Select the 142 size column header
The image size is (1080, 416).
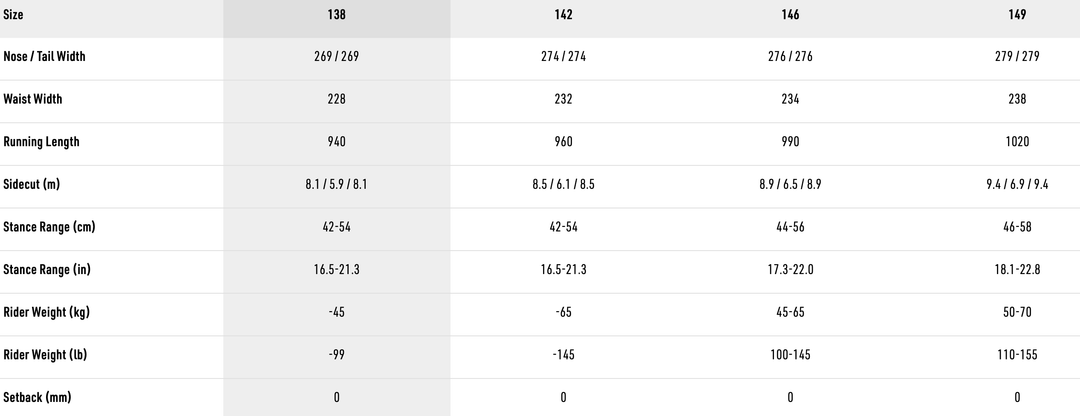563,15
